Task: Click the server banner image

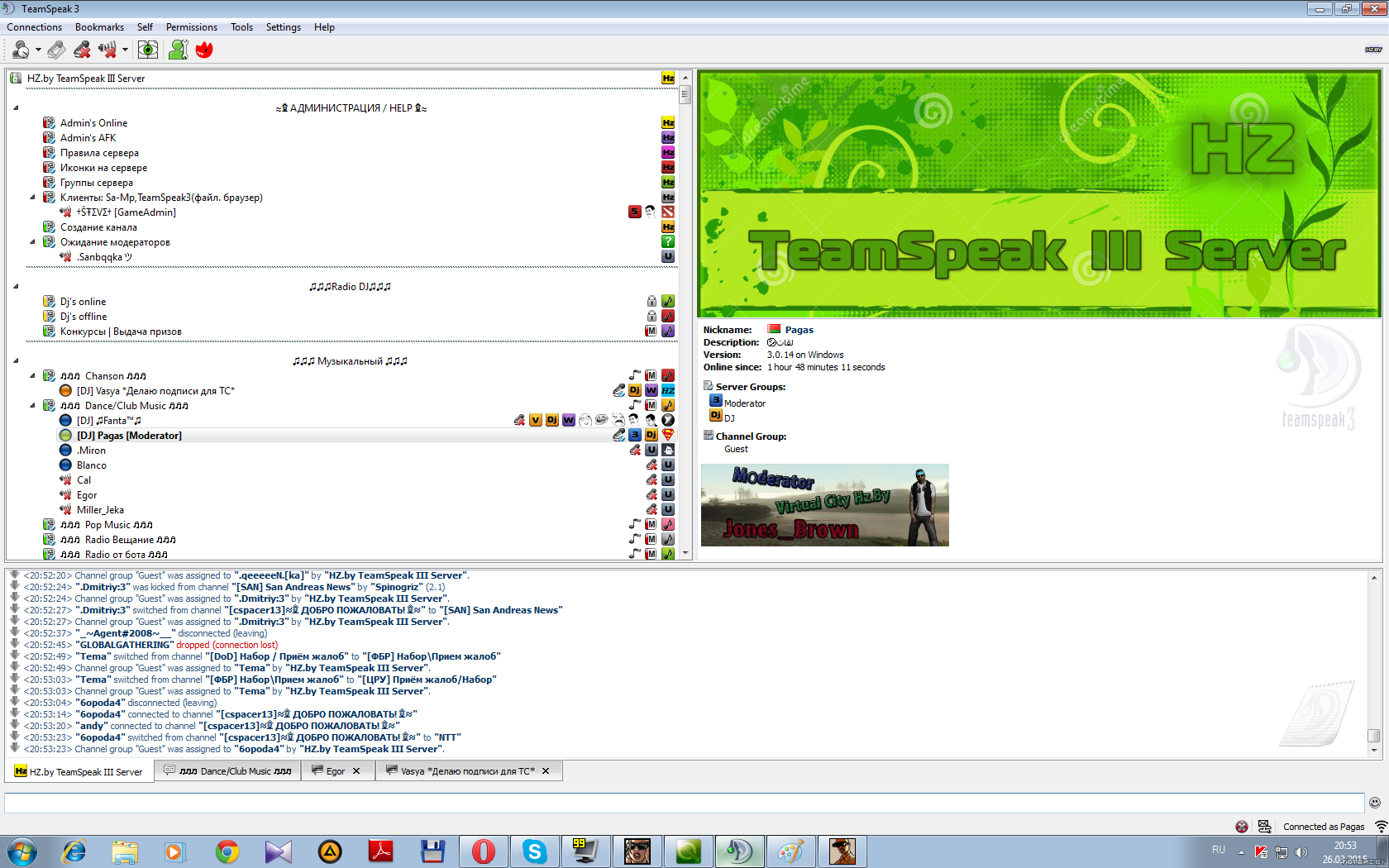Action: click(x=1039, y=194)
